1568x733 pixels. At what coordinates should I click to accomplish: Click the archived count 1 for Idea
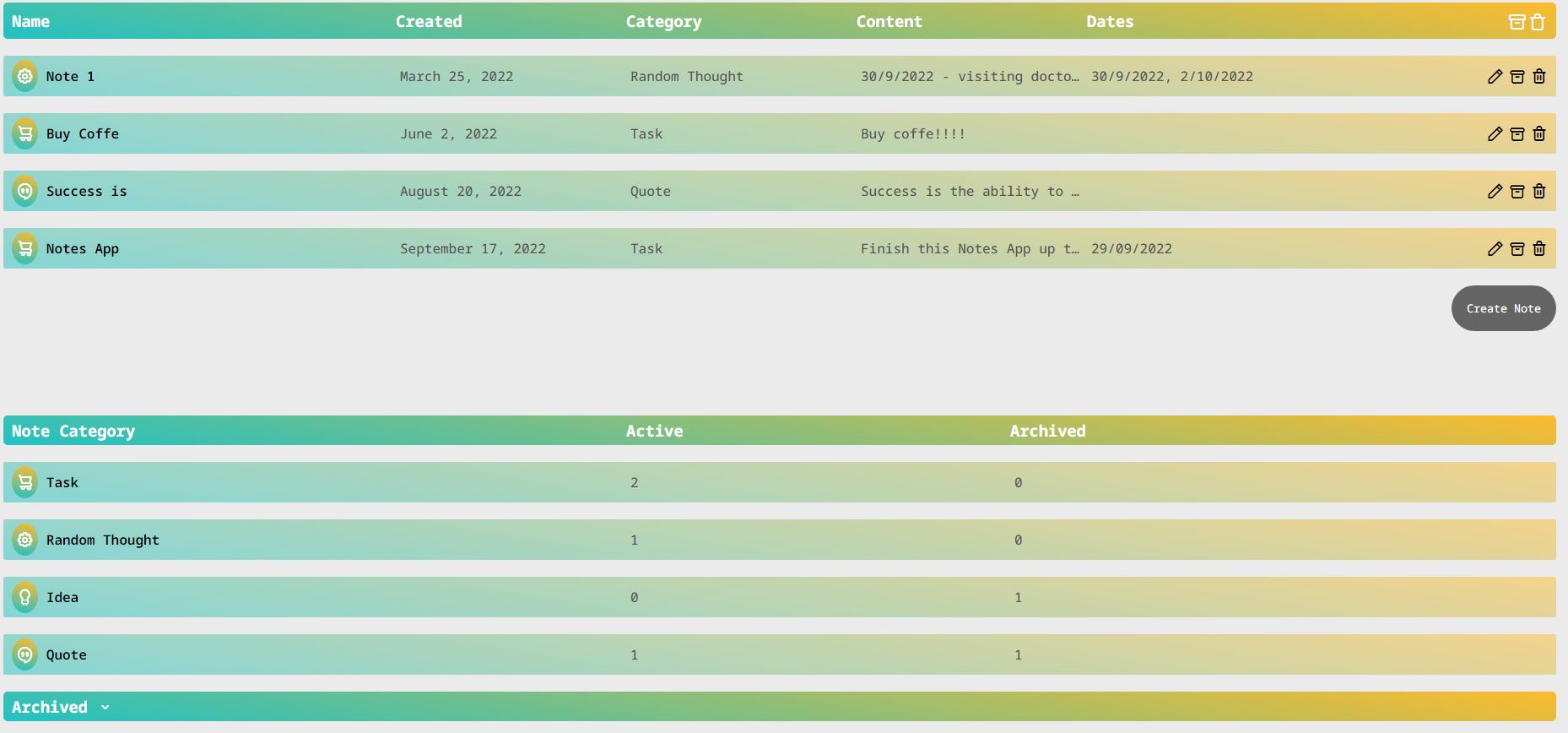pyautogui.click(x=1018, y=598)
